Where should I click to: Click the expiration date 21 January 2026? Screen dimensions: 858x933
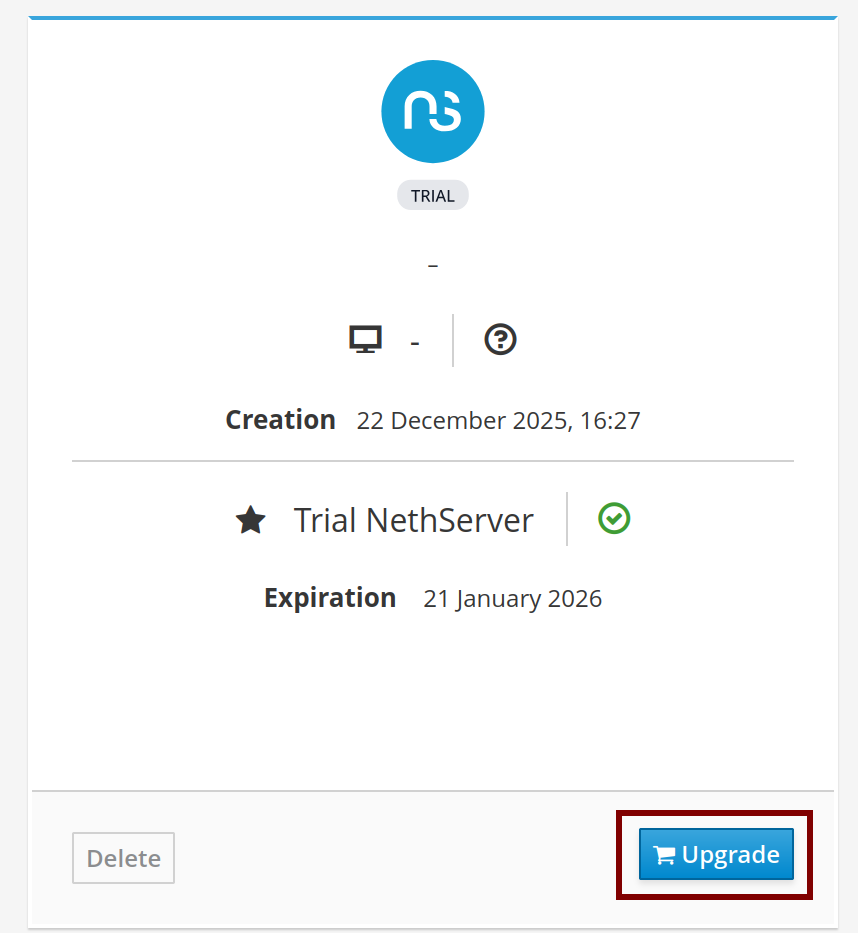[512, 599]
